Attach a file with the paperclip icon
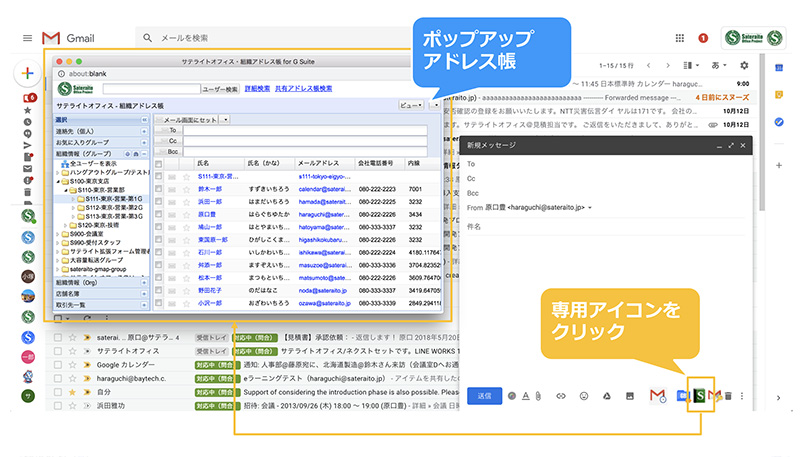This screenshot has height=457, width=800. 538,396
